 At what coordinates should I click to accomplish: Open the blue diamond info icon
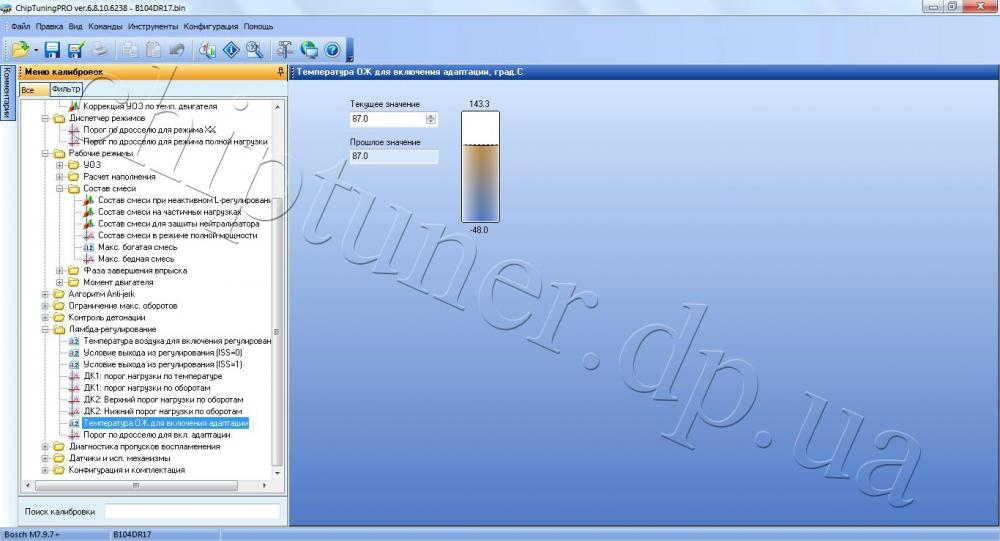[231, 50]
